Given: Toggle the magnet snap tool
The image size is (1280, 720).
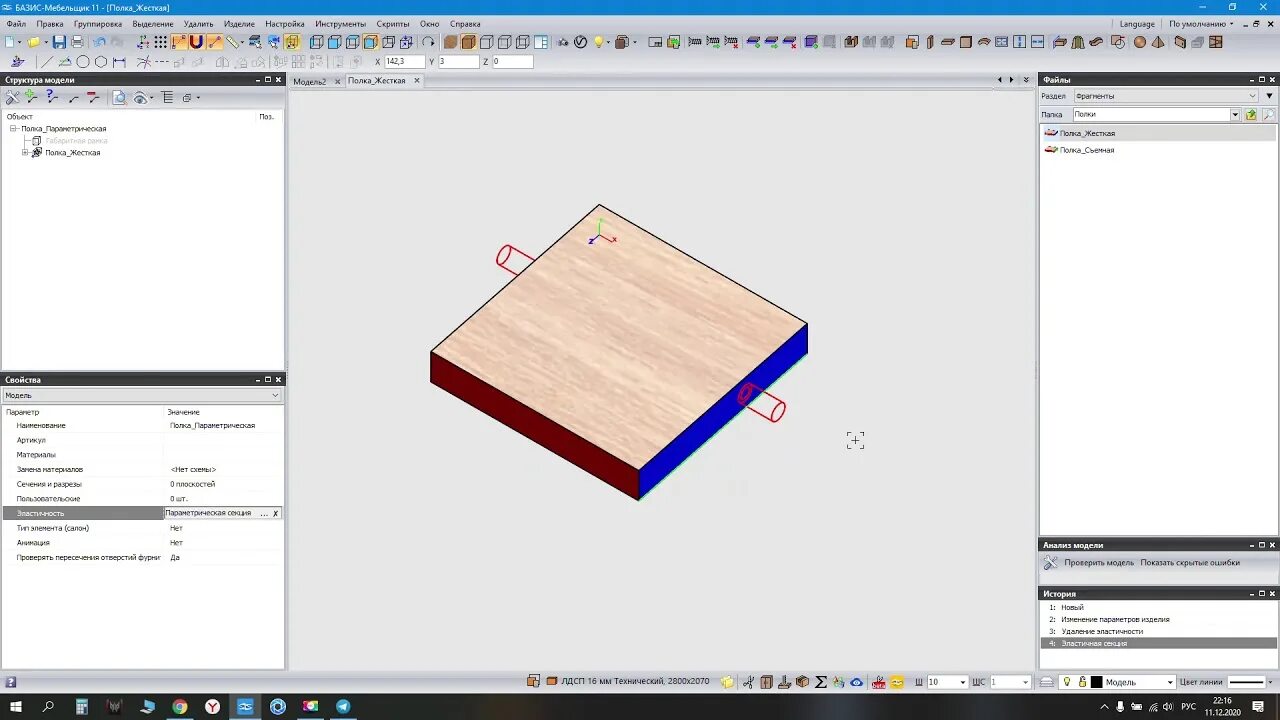Looking at the screenshot, I should tap(196, 42).
